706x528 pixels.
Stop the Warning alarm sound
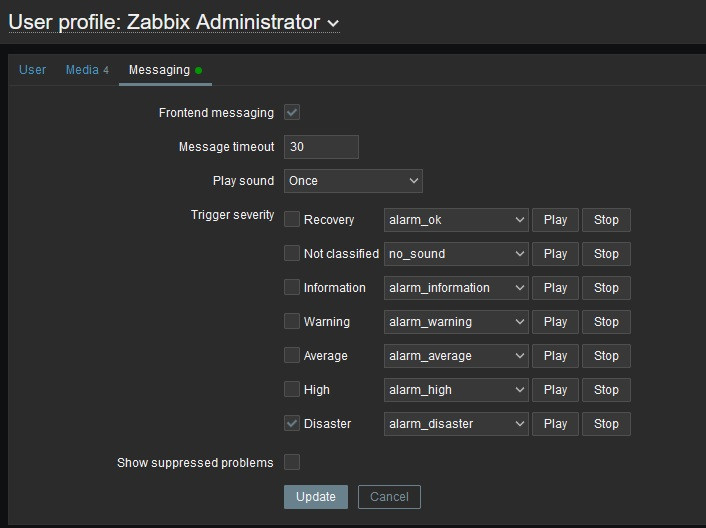click(606, 322)
